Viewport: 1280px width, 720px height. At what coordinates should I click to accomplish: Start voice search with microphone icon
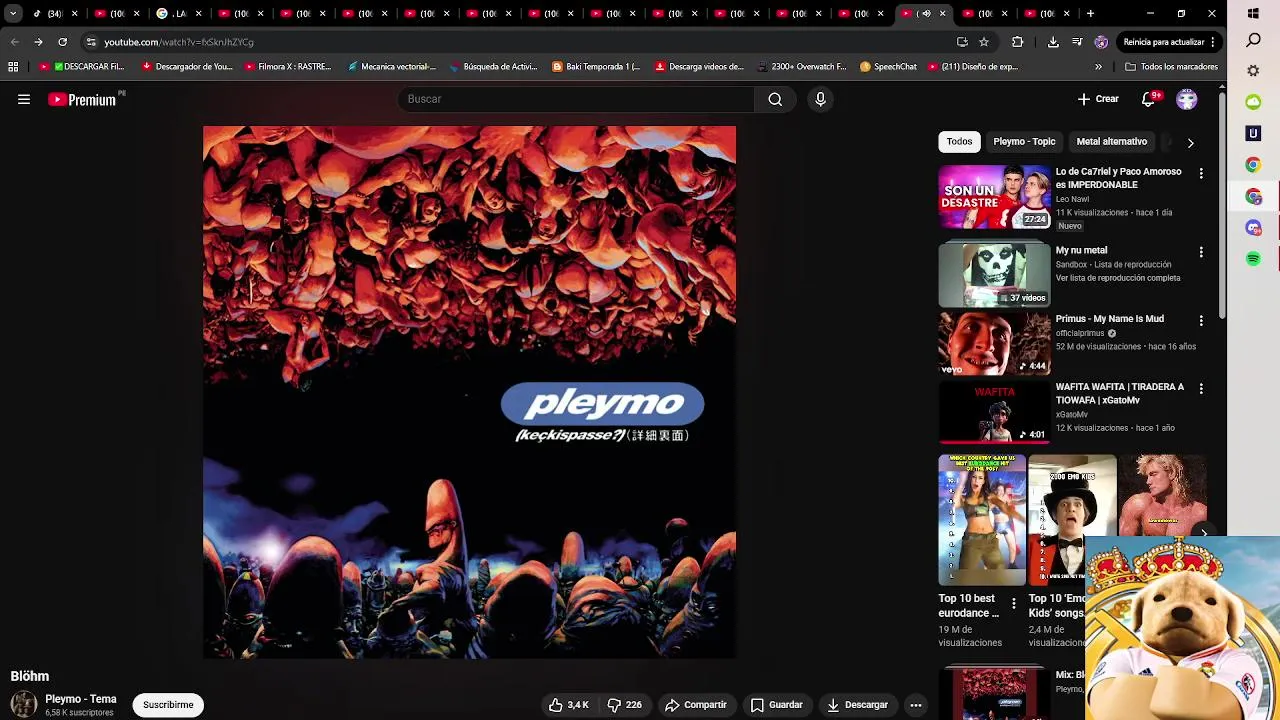[x=820, y=99]
